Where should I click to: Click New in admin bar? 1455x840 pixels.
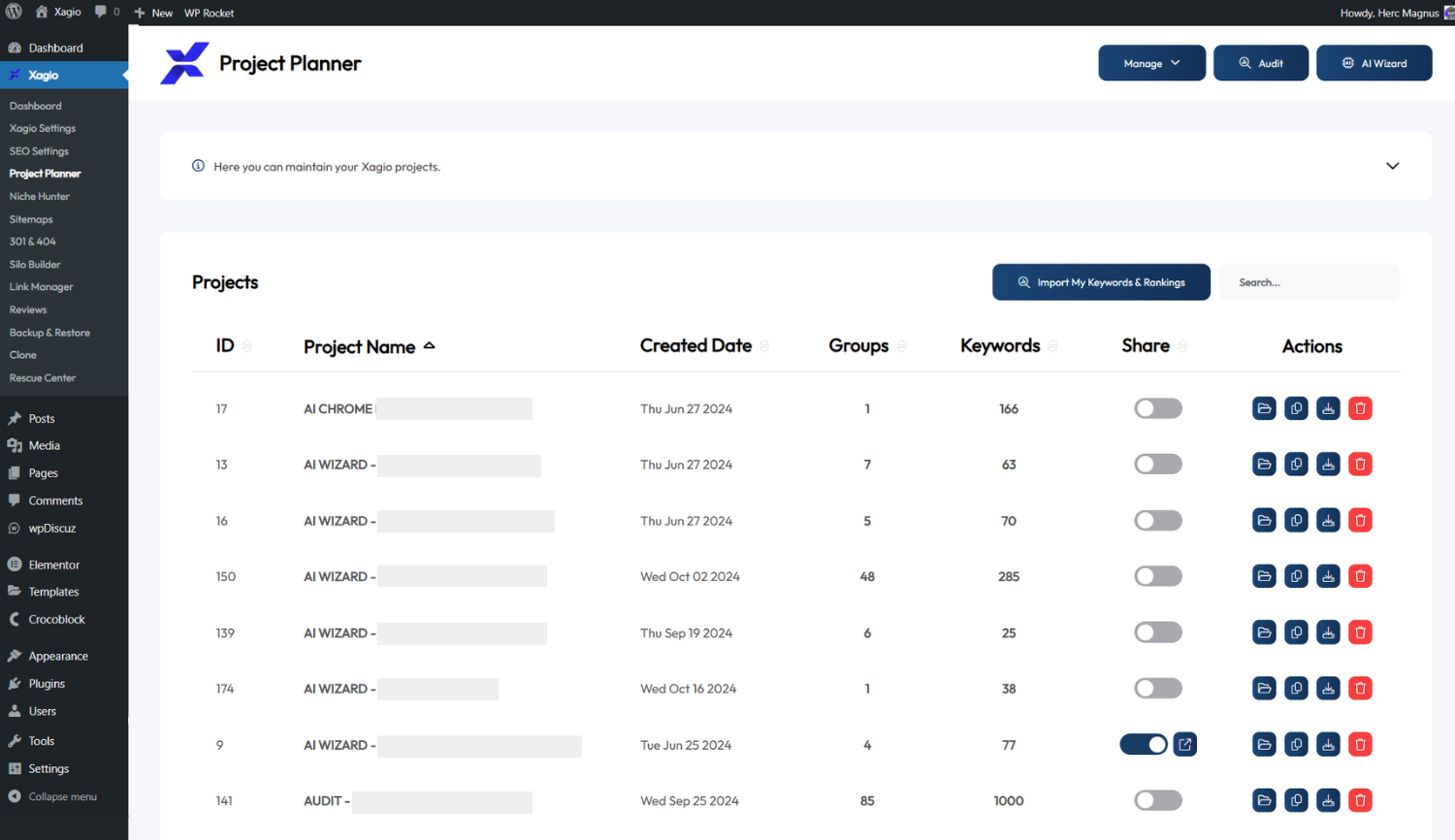(153, 13)
